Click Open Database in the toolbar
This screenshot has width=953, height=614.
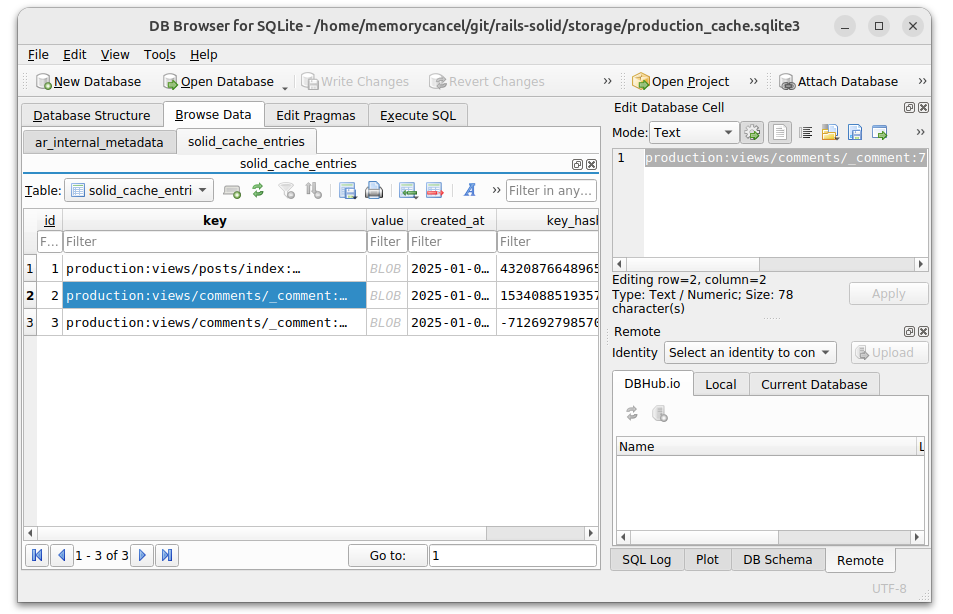218,81
